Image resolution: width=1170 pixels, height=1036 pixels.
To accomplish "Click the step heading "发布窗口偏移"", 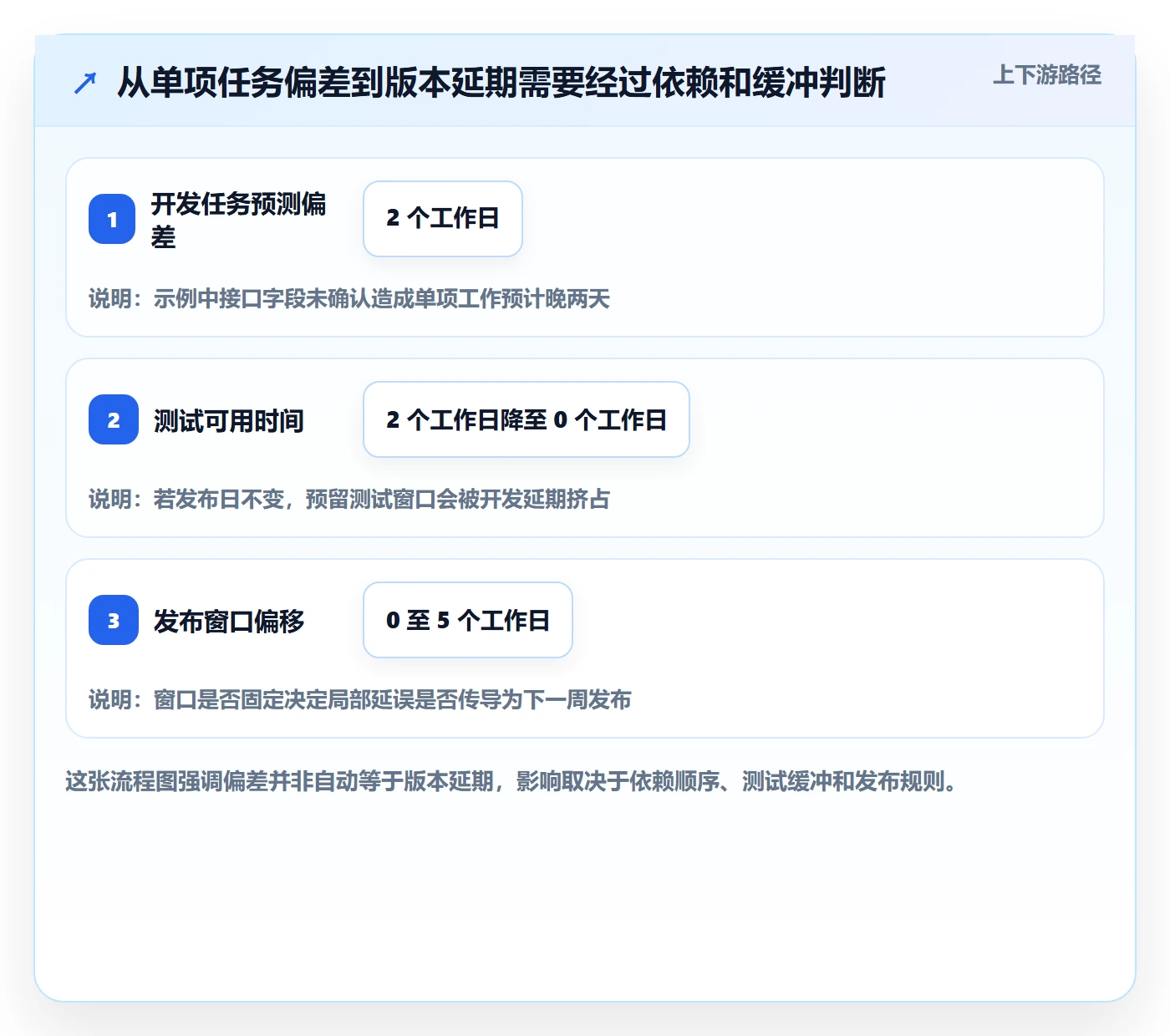I will point(229,621).
